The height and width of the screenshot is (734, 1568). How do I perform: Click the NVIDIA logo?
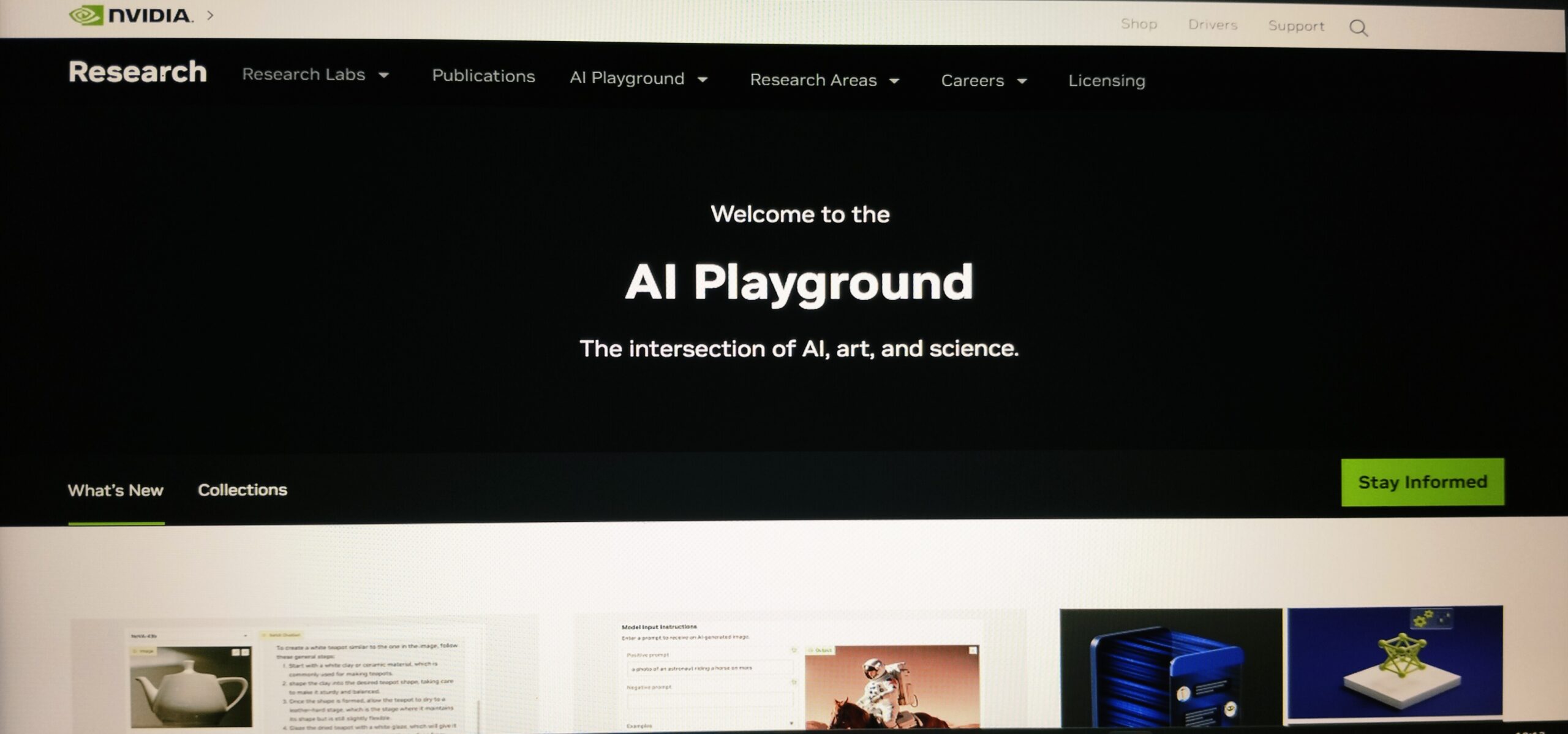[x=131, y=15]
